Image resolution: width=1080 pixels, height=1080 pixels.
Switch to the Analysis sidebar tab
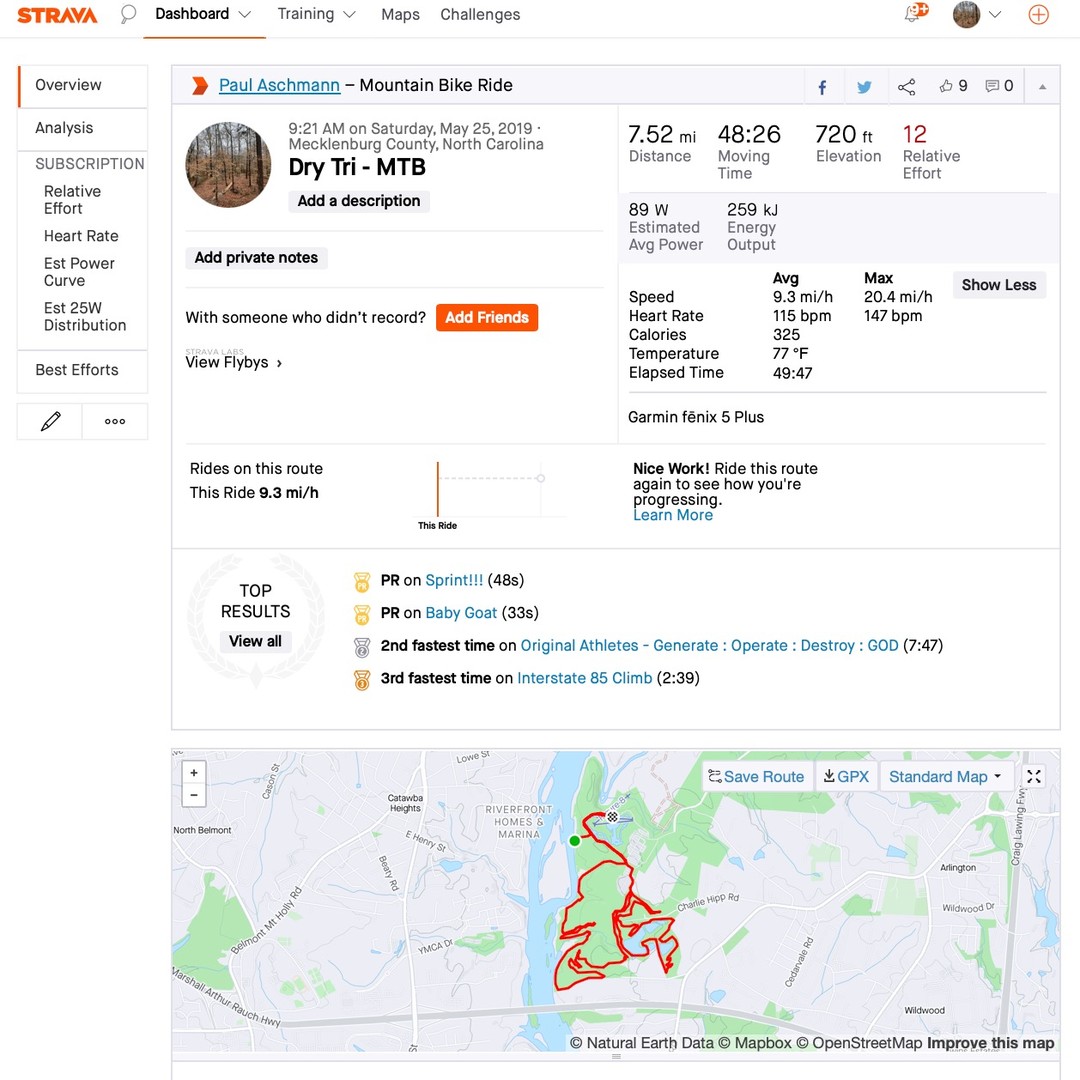tap(64, 128)
